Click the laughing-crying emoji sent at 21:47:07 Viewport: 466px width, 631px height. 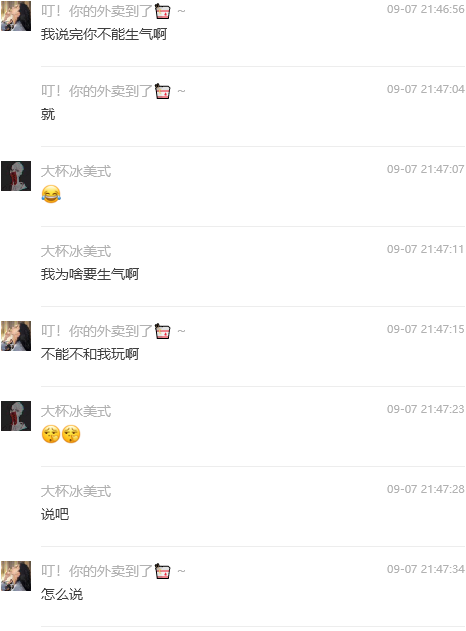(51, 194)
